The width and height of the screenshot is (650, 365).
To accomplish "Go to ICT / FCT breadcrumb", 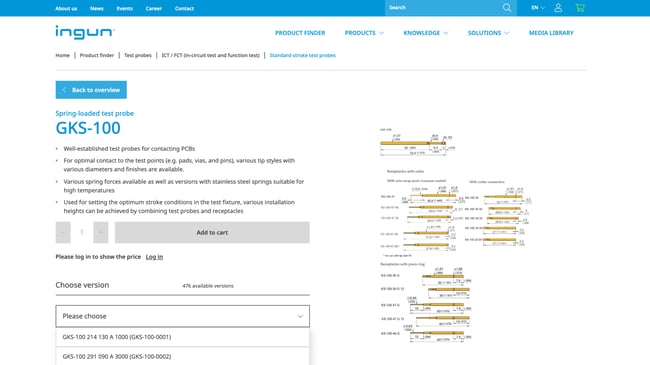I will 211,55.
